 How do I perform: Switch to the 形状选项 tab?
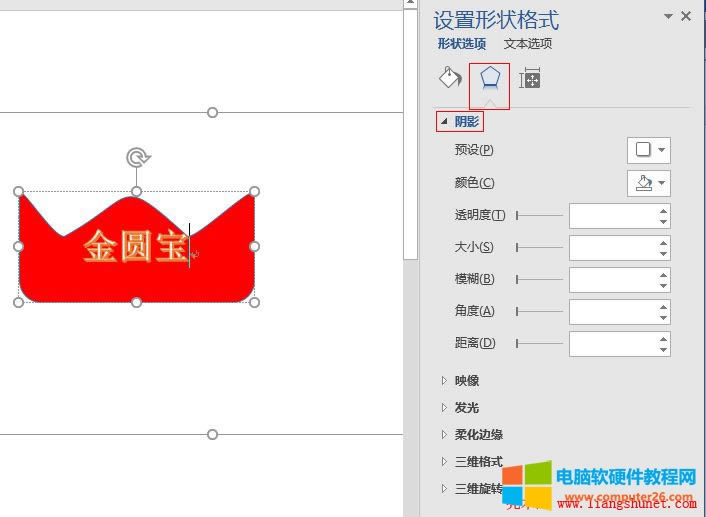[x=461, y=44]
